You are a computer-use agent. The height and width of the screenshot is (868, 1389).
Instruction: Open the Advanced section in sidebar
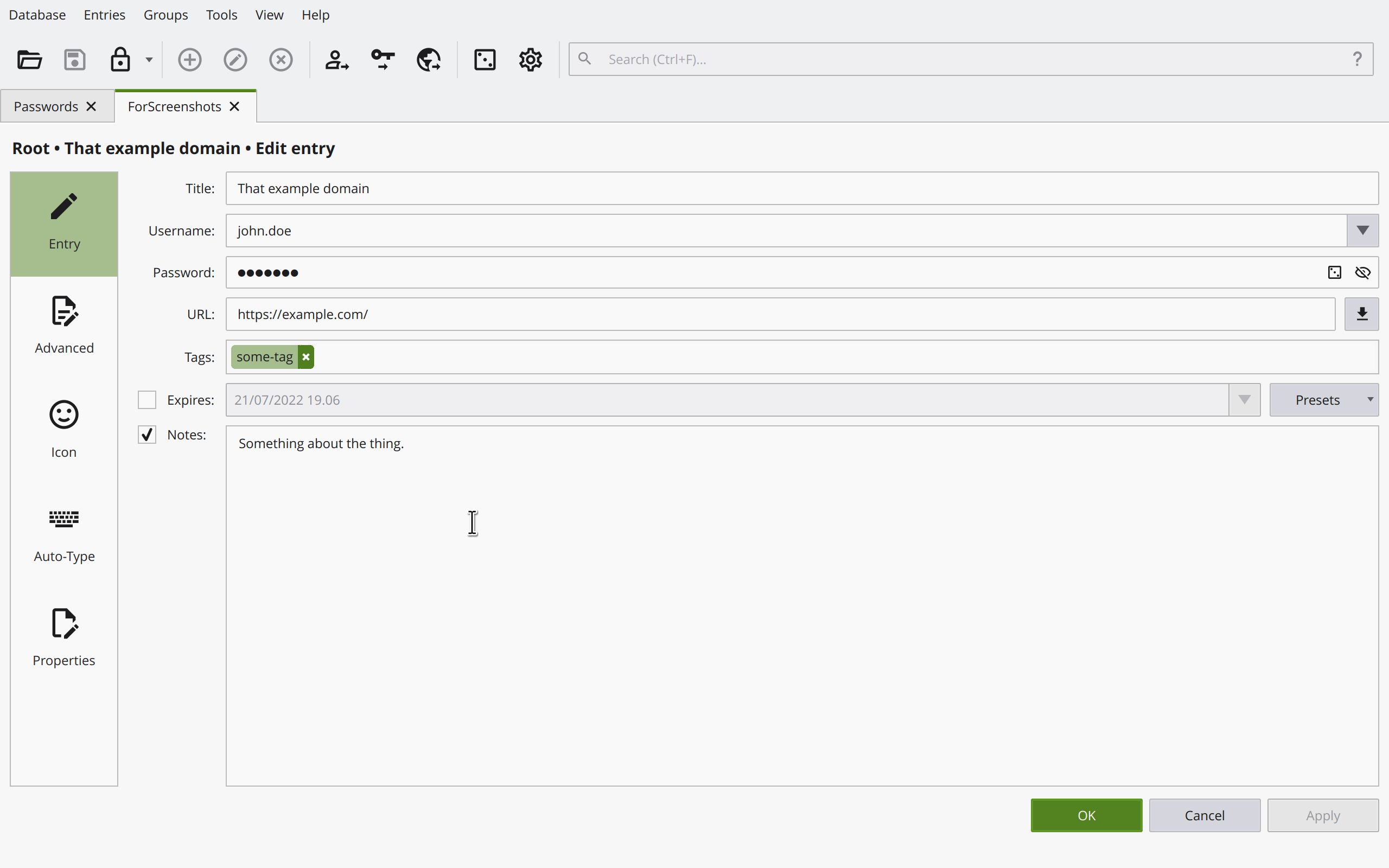tap(63, 324)
